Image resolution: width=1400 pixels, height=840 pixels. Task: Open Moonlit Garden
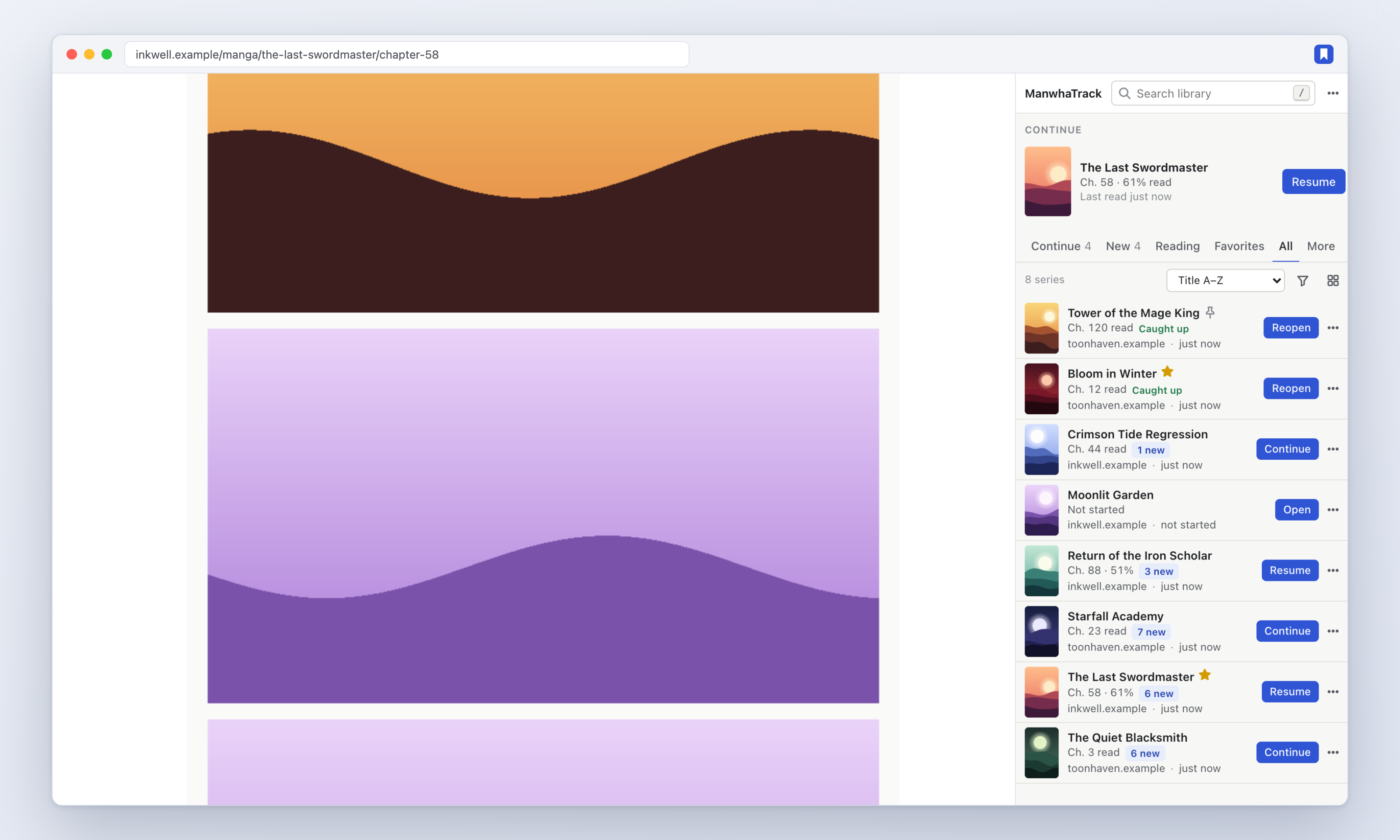1296,509
